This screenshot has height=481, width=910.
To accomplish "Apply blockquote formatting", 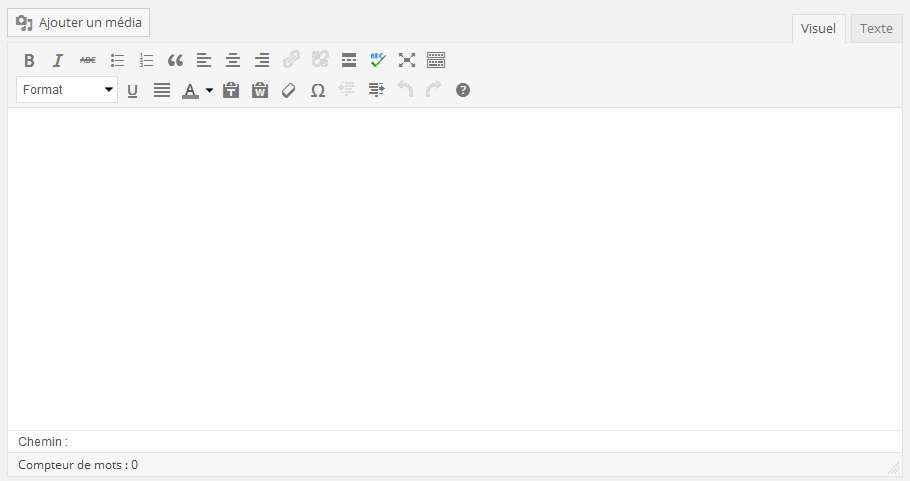I will click(x=175, y=60).
